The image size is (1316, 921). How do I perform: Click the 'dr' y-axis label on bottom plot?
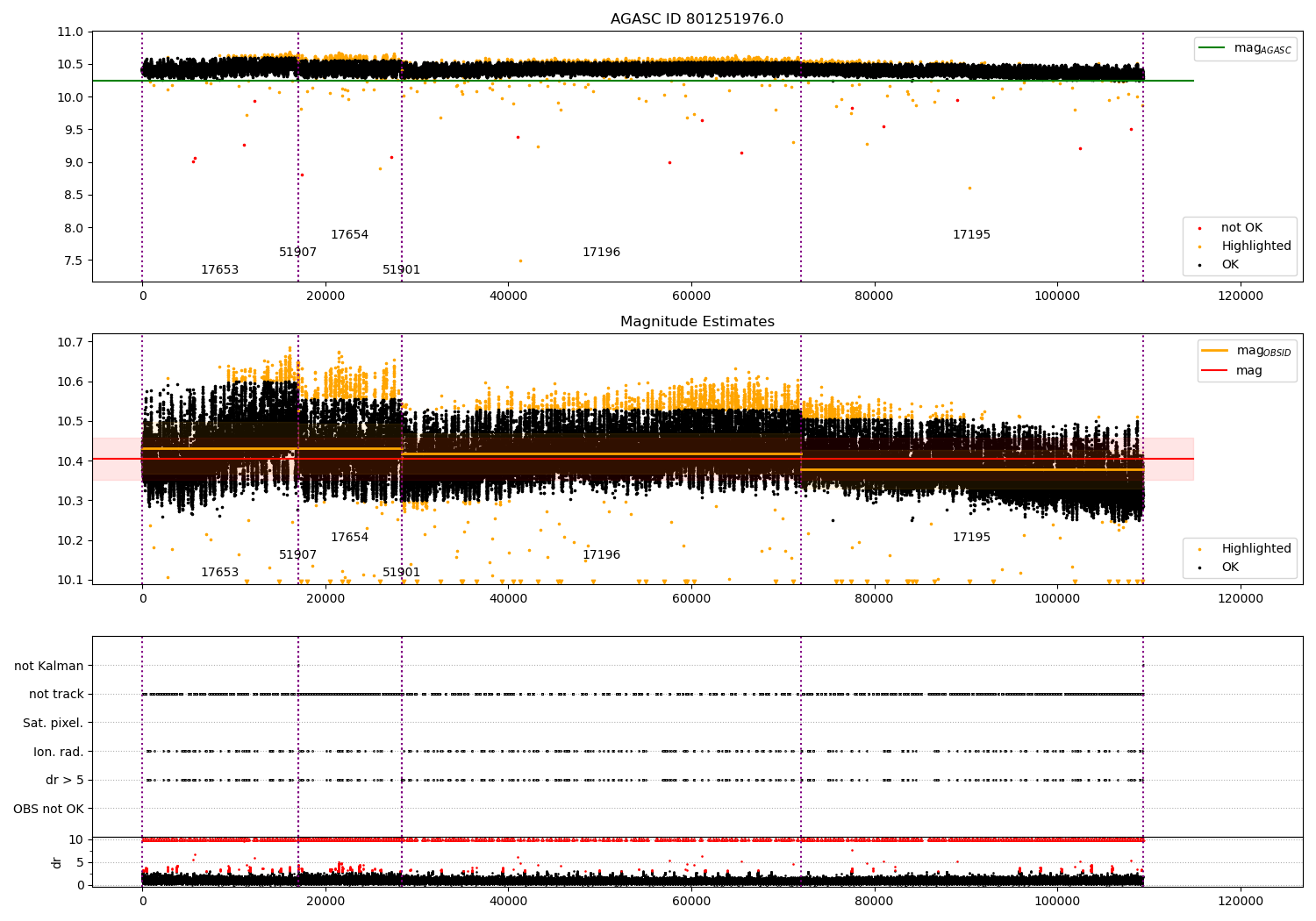pos(57,862)
